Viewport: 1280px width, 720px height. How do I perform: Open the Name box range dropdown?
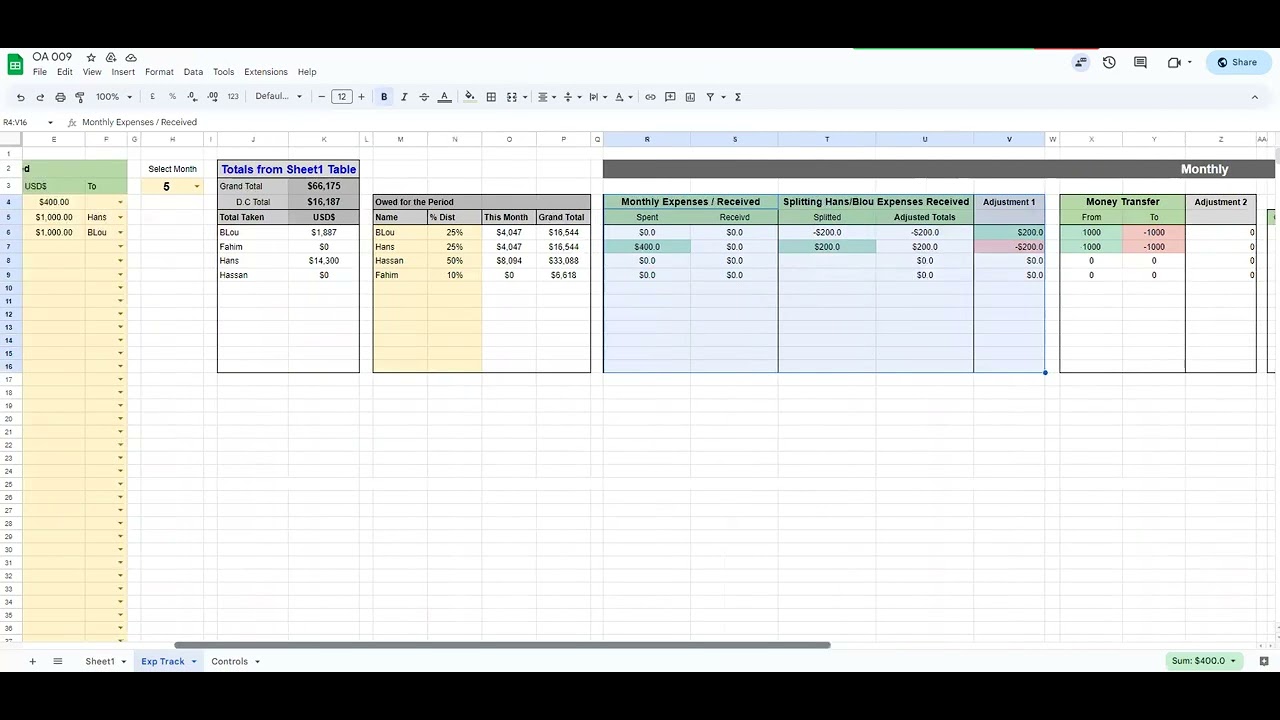click(50, 122)
